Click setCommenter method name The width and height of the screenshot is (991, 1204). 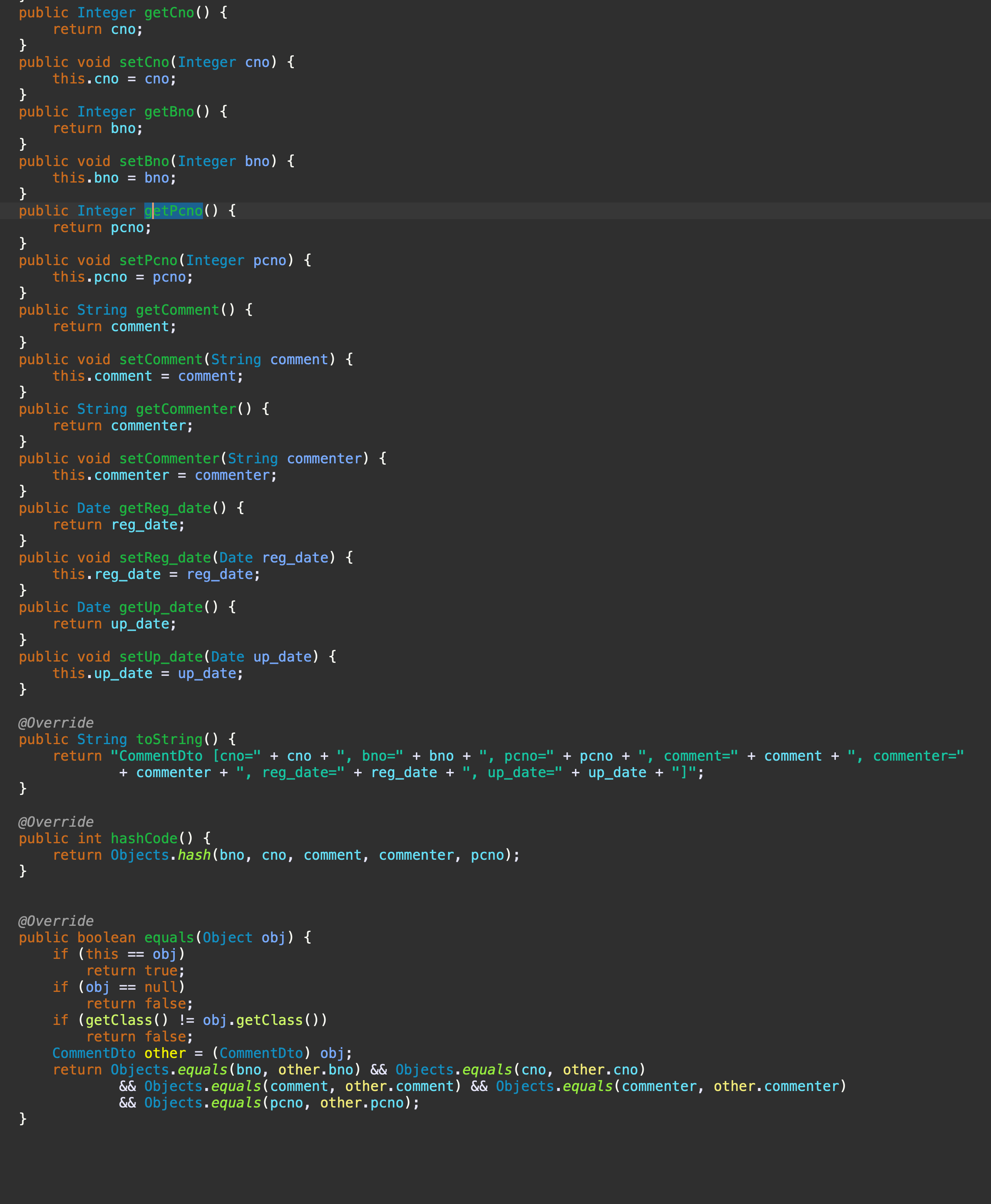[170, 459]
